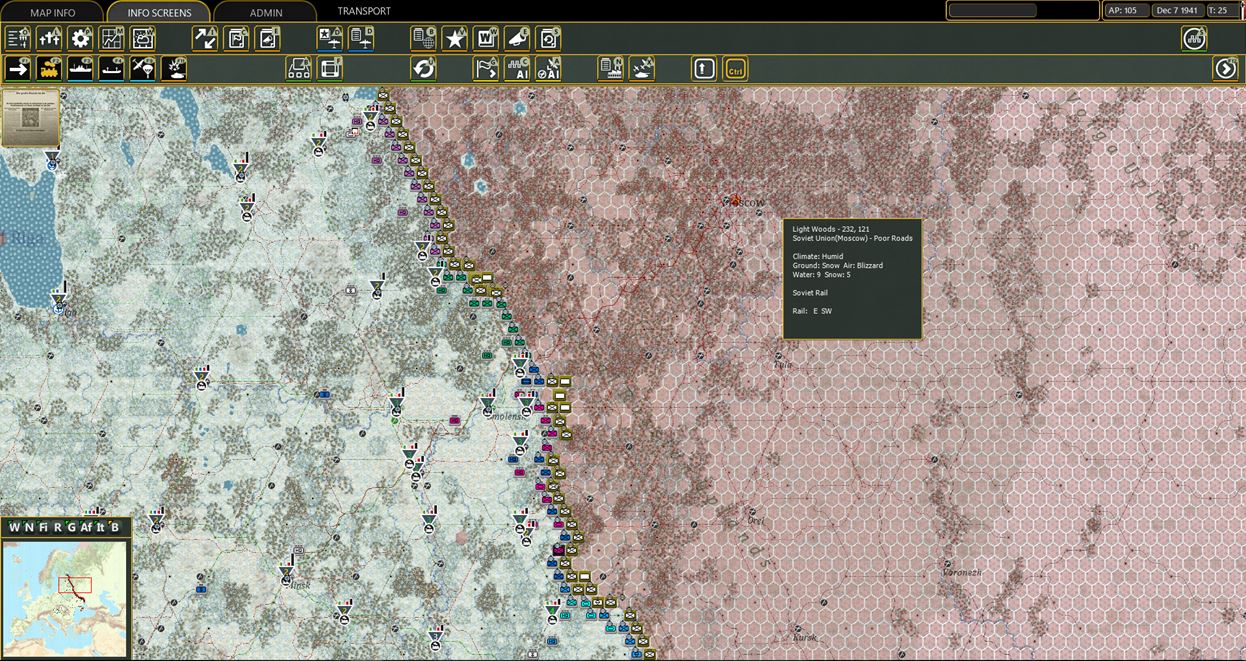This screenshot has height=661, width=1246.
Task: Toggle the R filter in minimap panel
Action: [57, 527]
